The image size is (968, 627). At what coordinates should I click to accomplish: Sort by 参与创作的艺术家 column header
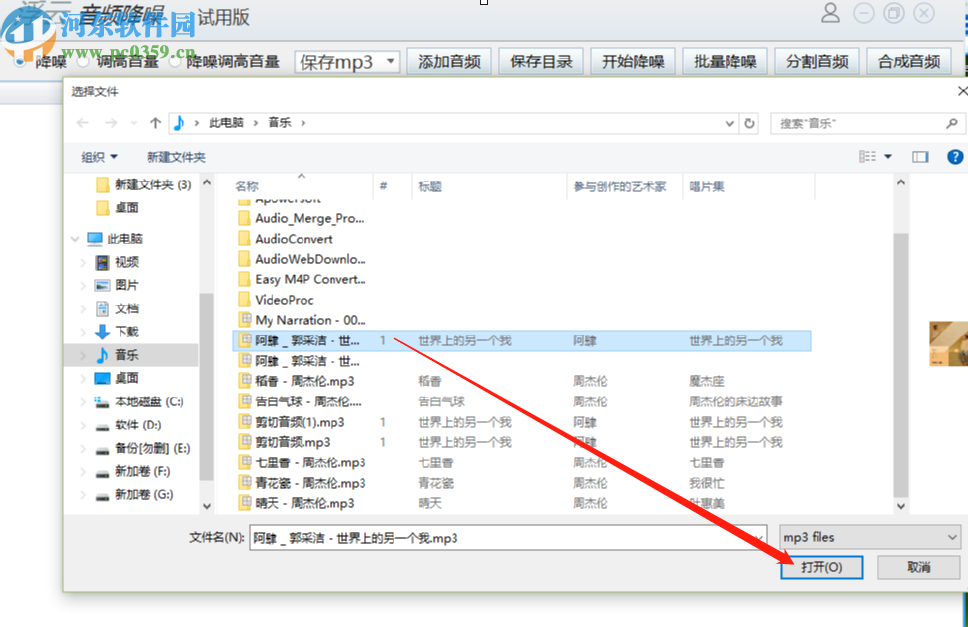tap(620, 186)
